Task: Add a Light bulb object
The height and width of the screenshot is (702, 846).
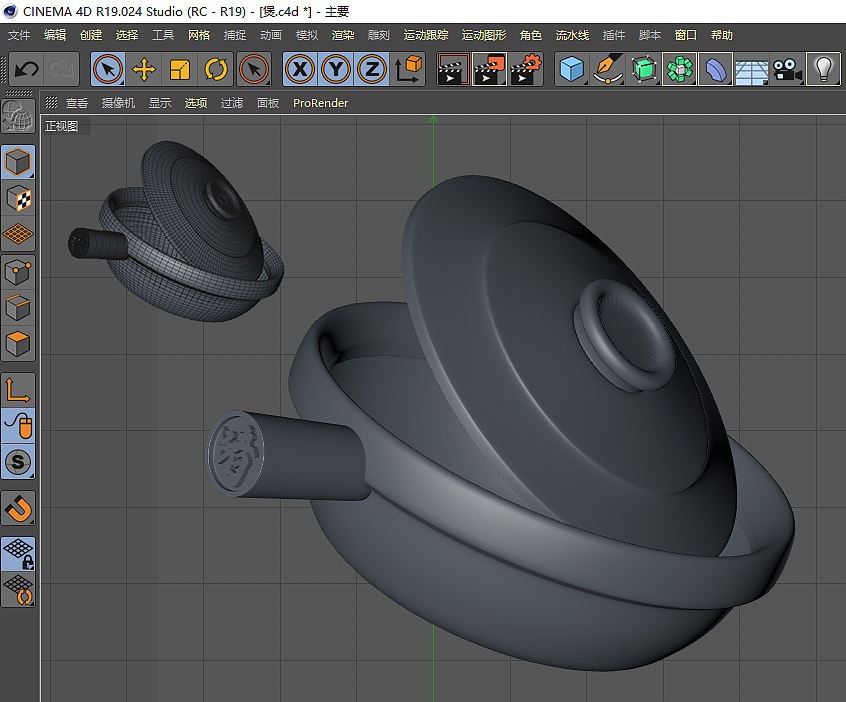Action: coord(823,69)
